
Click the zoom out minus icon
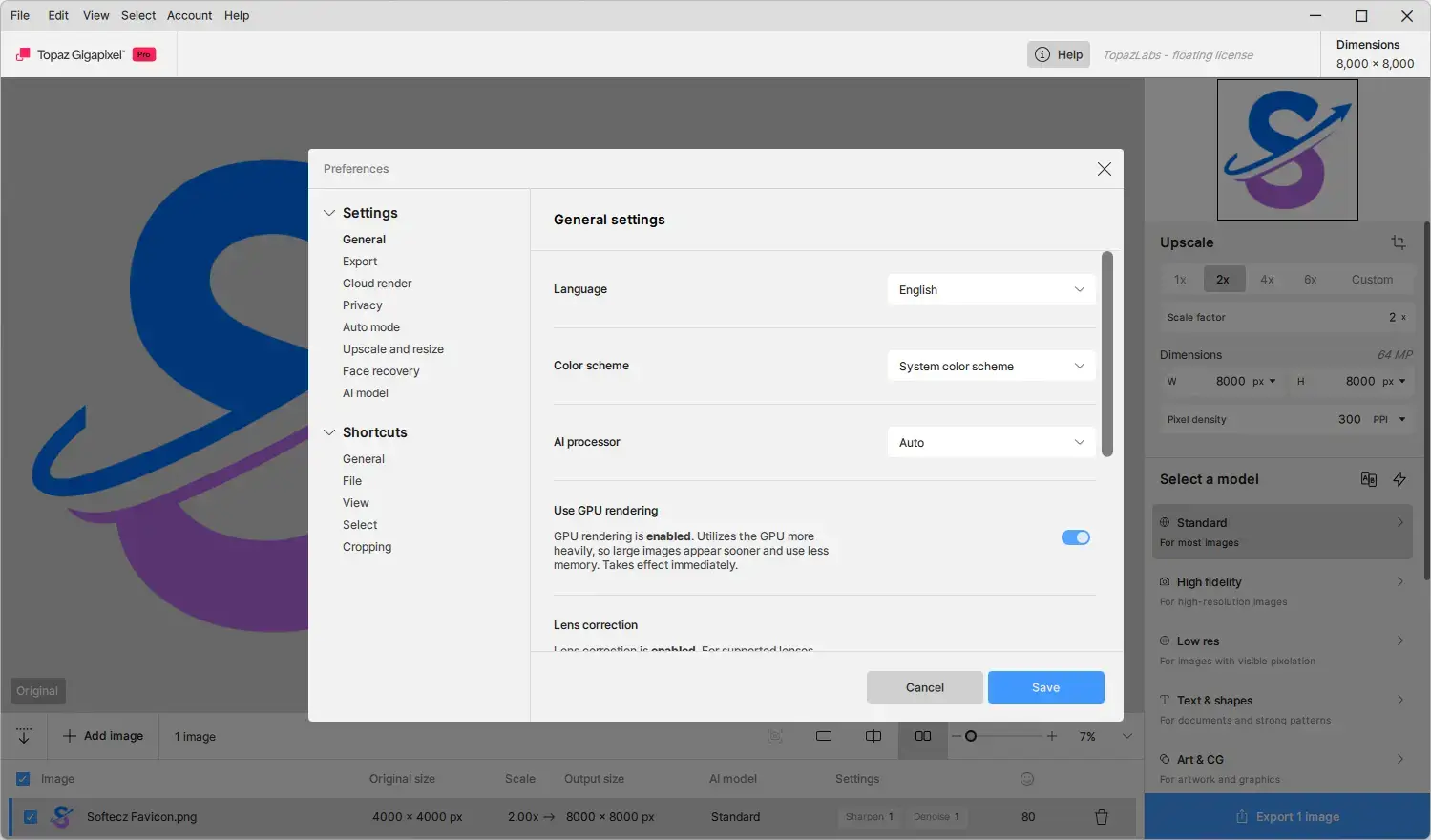[x=957, y=736]
